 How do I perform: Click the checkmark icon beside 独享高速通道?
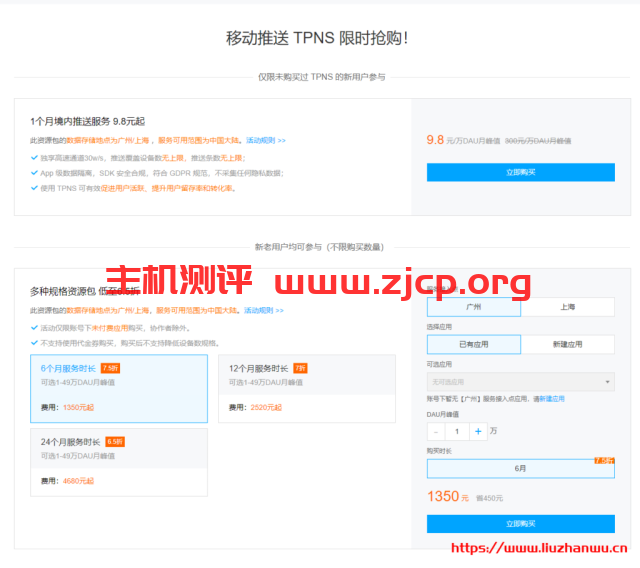tap(34, 158)
